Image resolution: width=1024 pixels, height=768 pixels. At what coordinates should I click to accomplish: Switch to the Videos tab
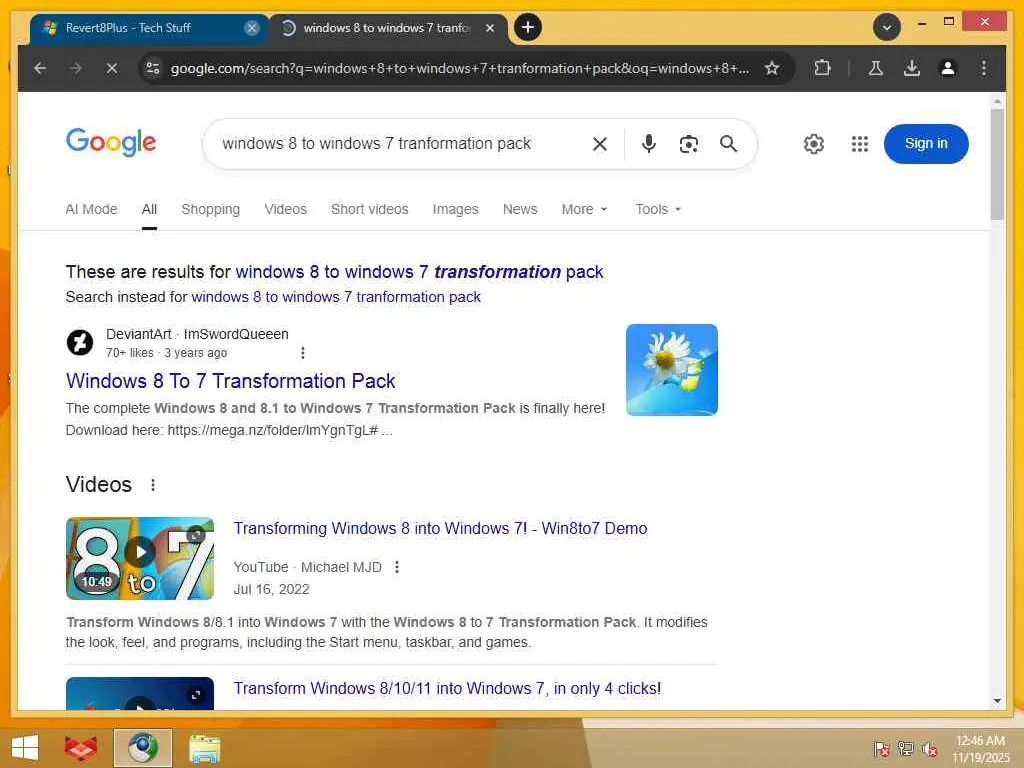tap(285, 209)
